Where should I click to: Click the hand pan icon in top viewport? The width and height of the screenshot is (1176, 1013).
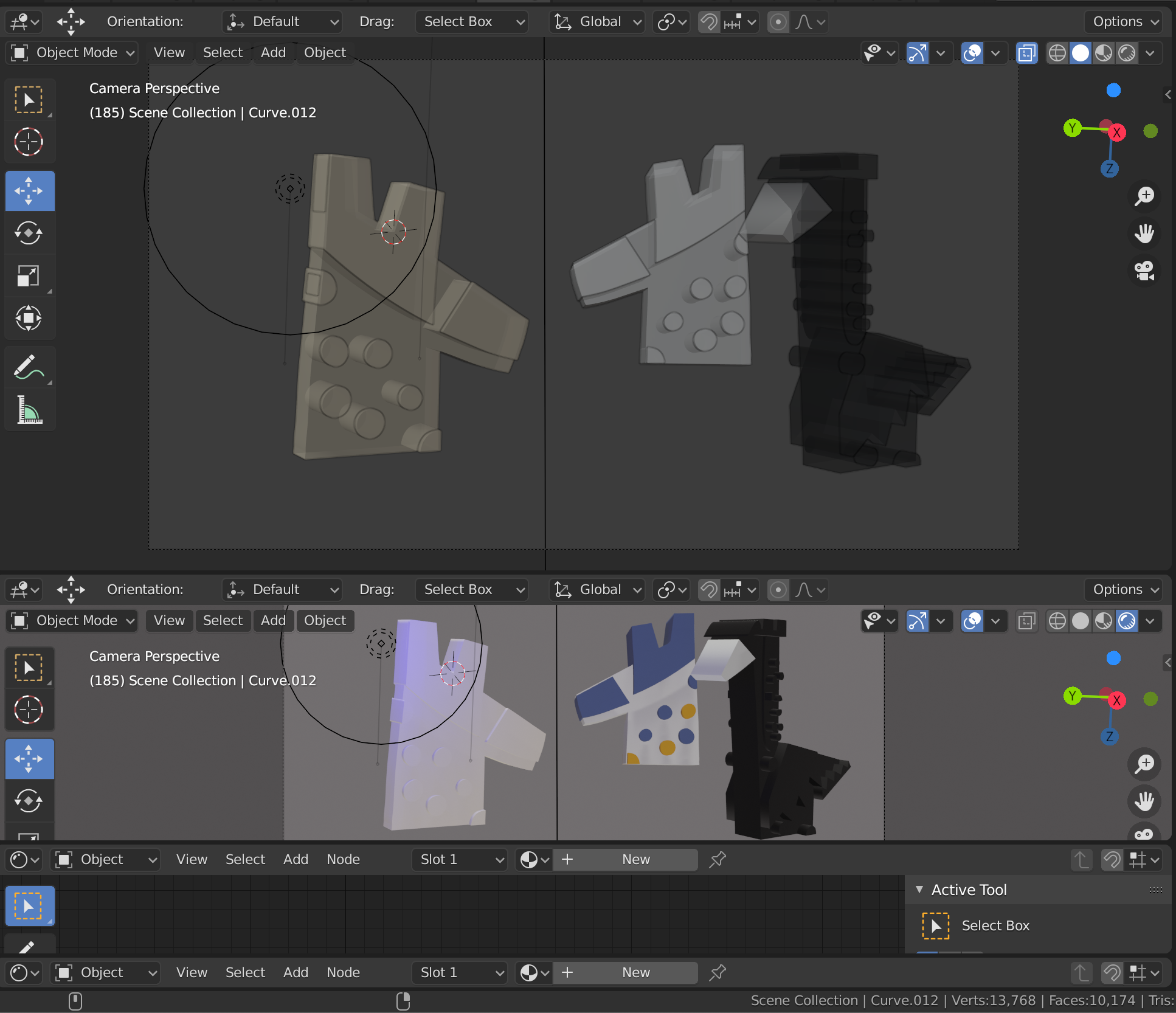pos(1144,233)
